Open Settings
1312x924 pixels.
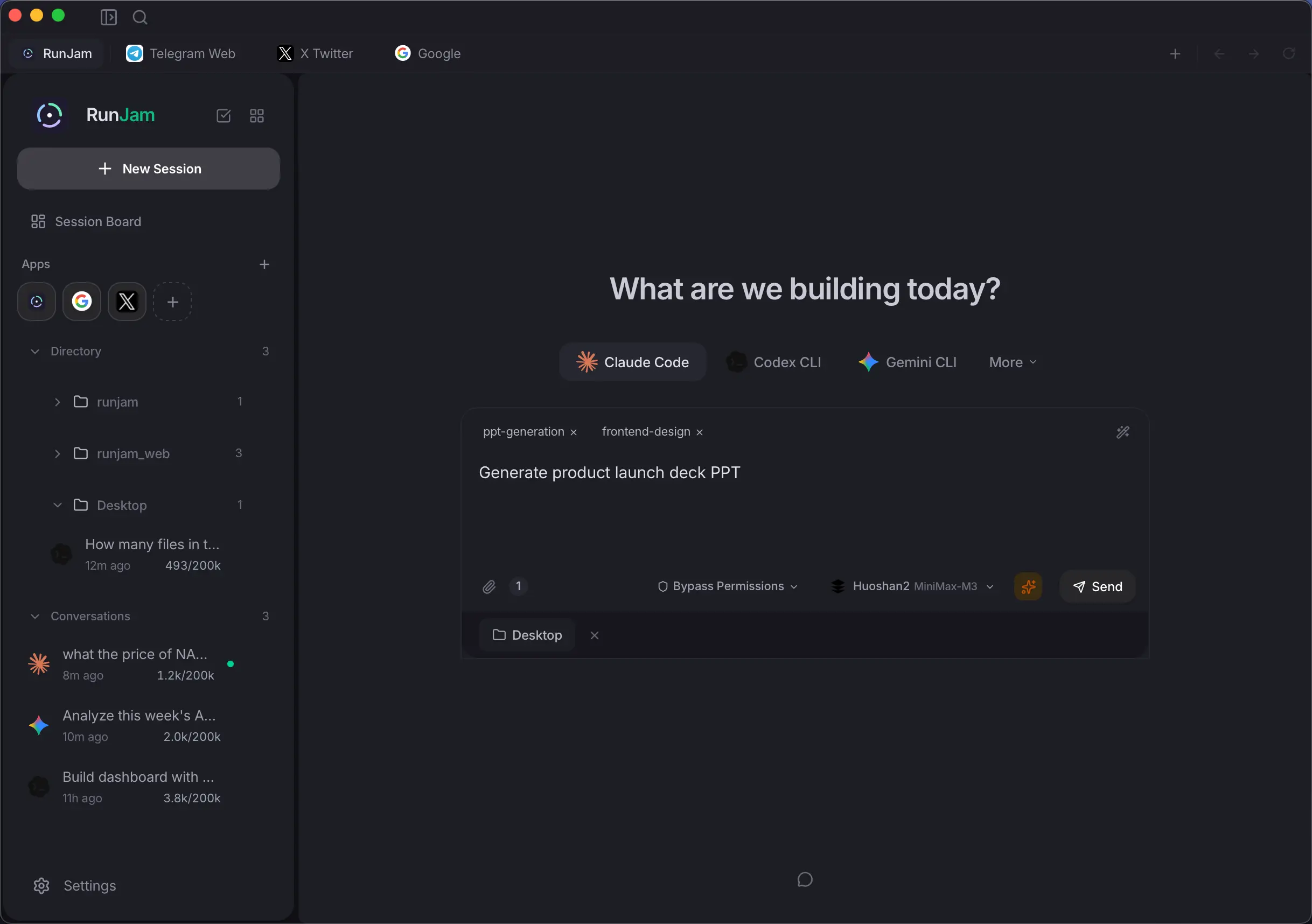[x=75, y=886]
